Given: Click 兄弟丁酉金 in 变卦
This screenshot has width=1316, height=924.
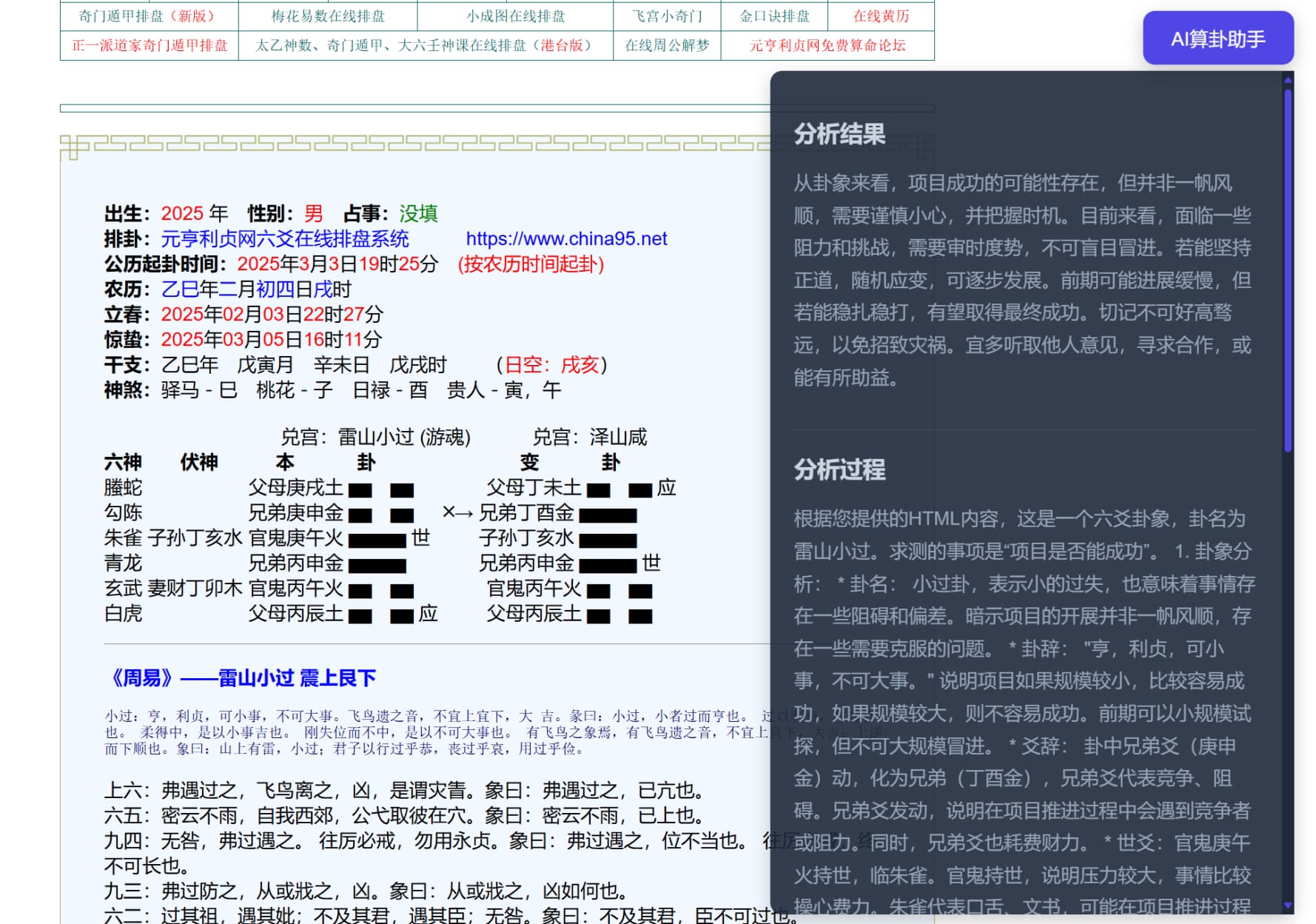Looking at the screenshot, I should coord(526,512).
